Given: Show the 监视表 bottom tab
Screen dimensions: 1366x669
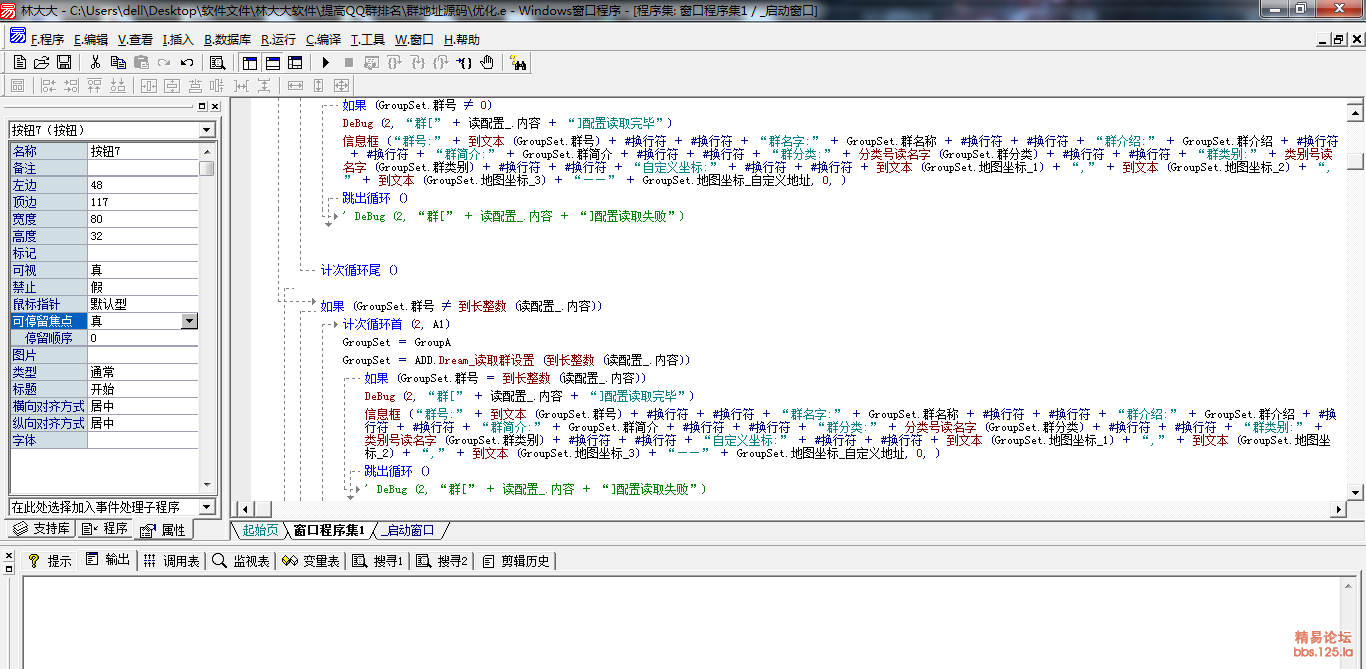Looking at the screenshot, I should click(x=240, y=561).
